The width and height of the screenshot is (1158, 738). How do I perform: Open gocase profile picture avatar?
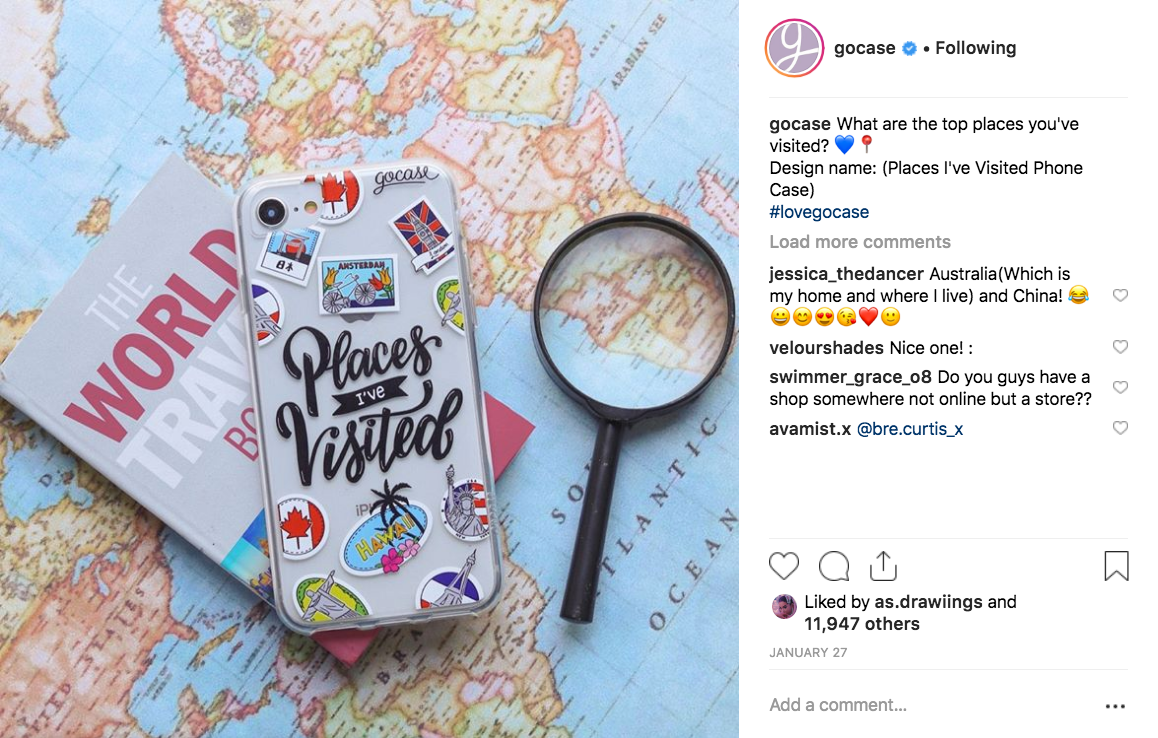794,48
